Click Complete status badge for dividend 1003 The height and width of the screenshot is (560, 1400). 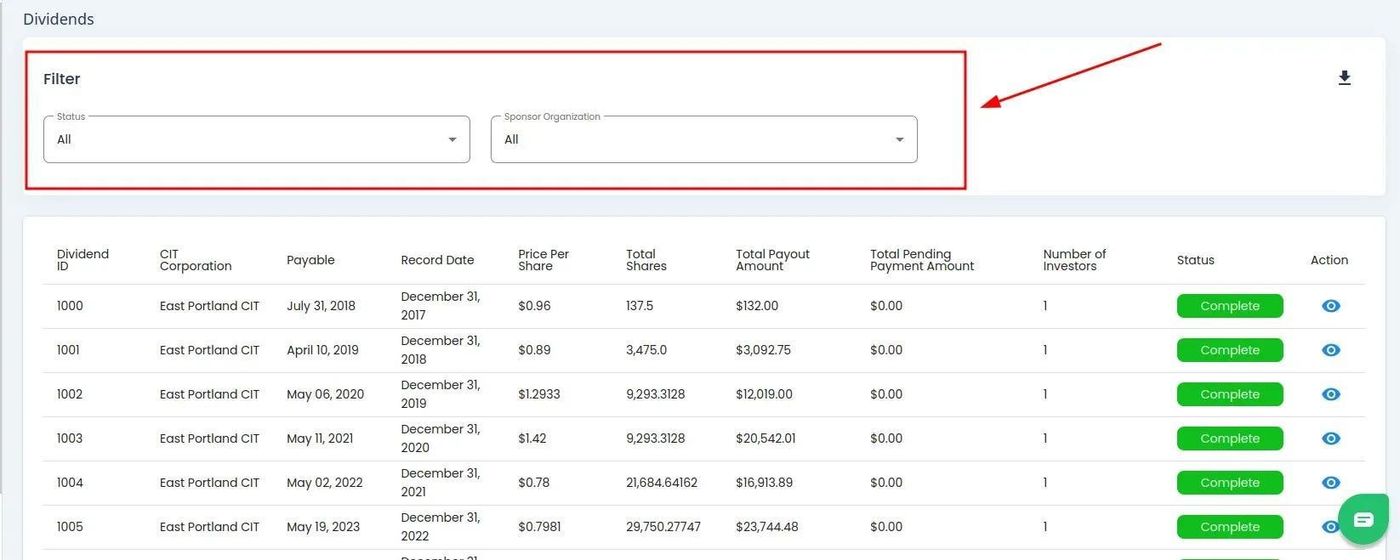click(x=1229, y=438)
